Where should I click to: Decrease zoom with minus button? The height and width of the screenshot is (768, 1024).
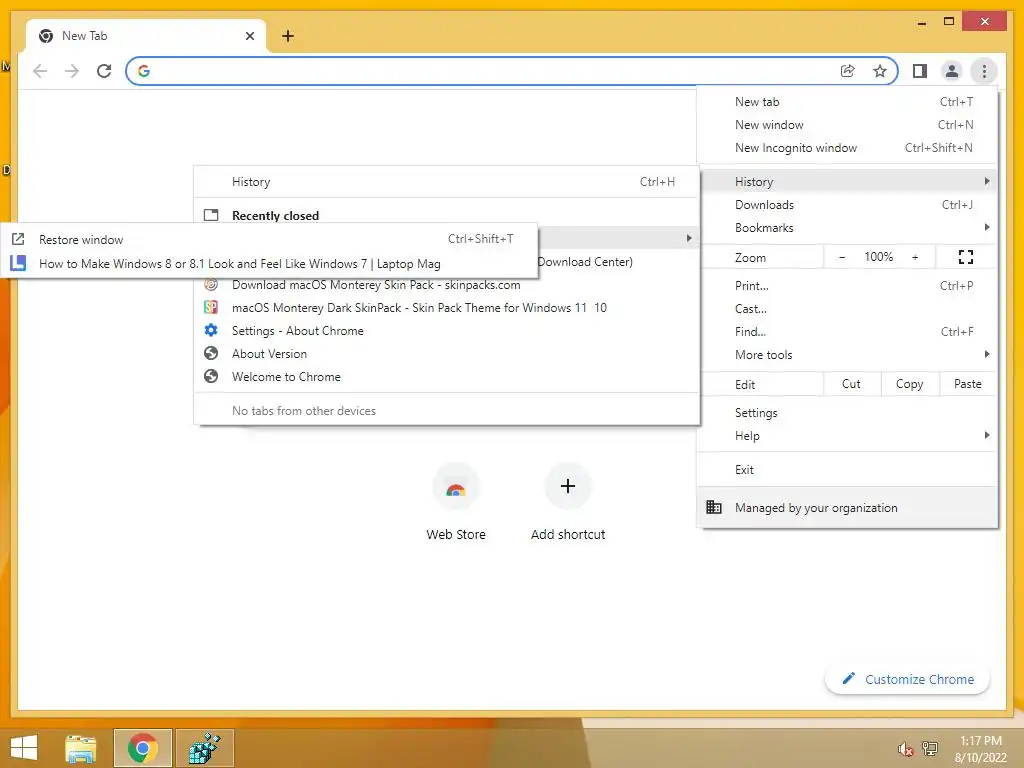842,257
